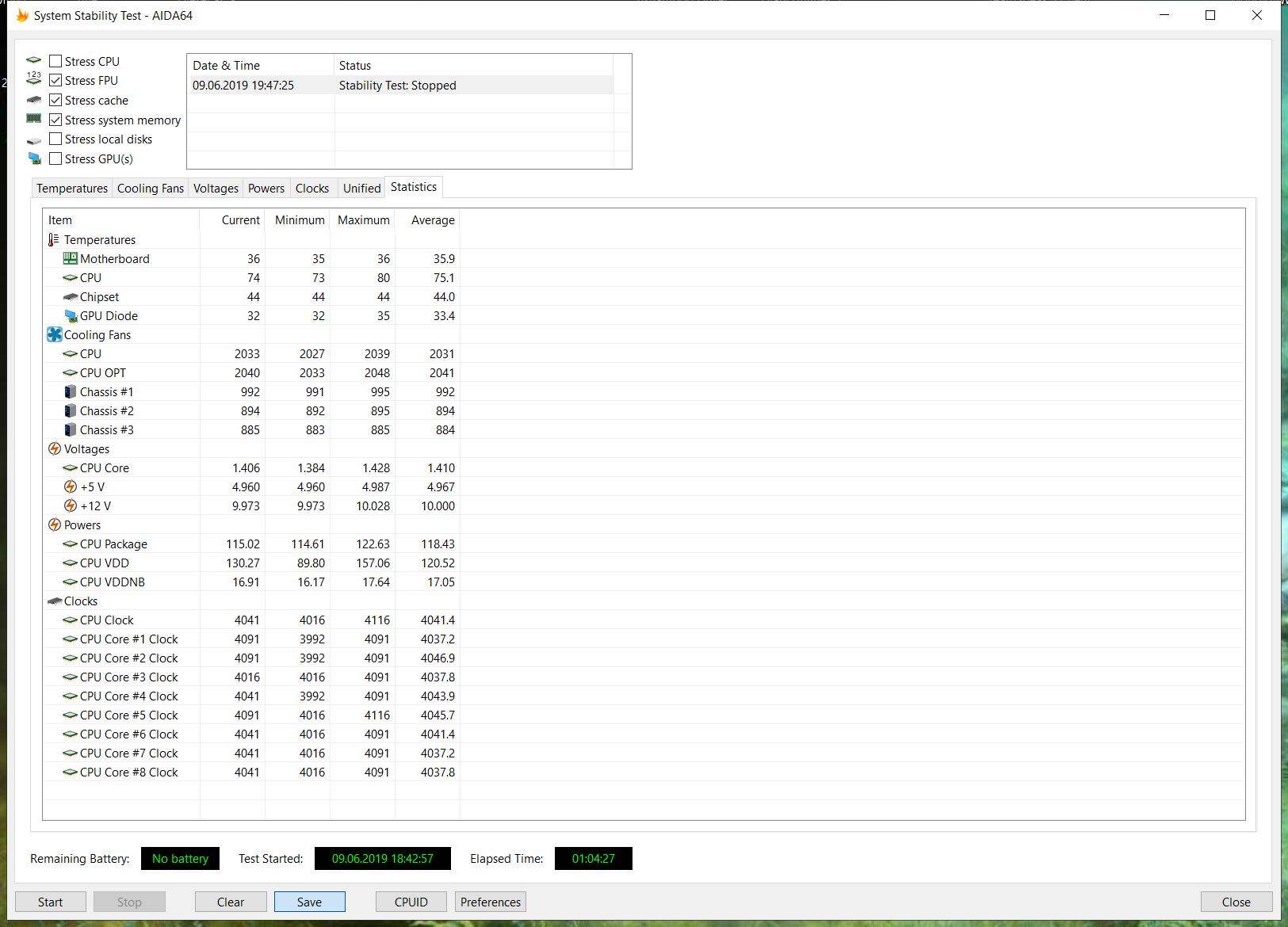Click the CPU OPT fan row icon
Image resolution: width=1288 pixels, height=927 pixels.
click(70, 372)
